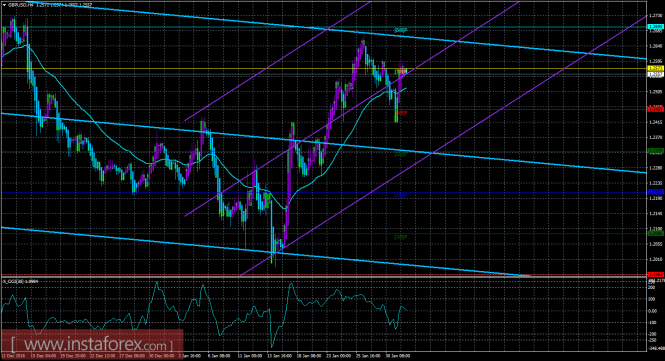Viewport: 665px width, 361px height.
Task: Select the yellow price label on axis
Action: point(656,68)
